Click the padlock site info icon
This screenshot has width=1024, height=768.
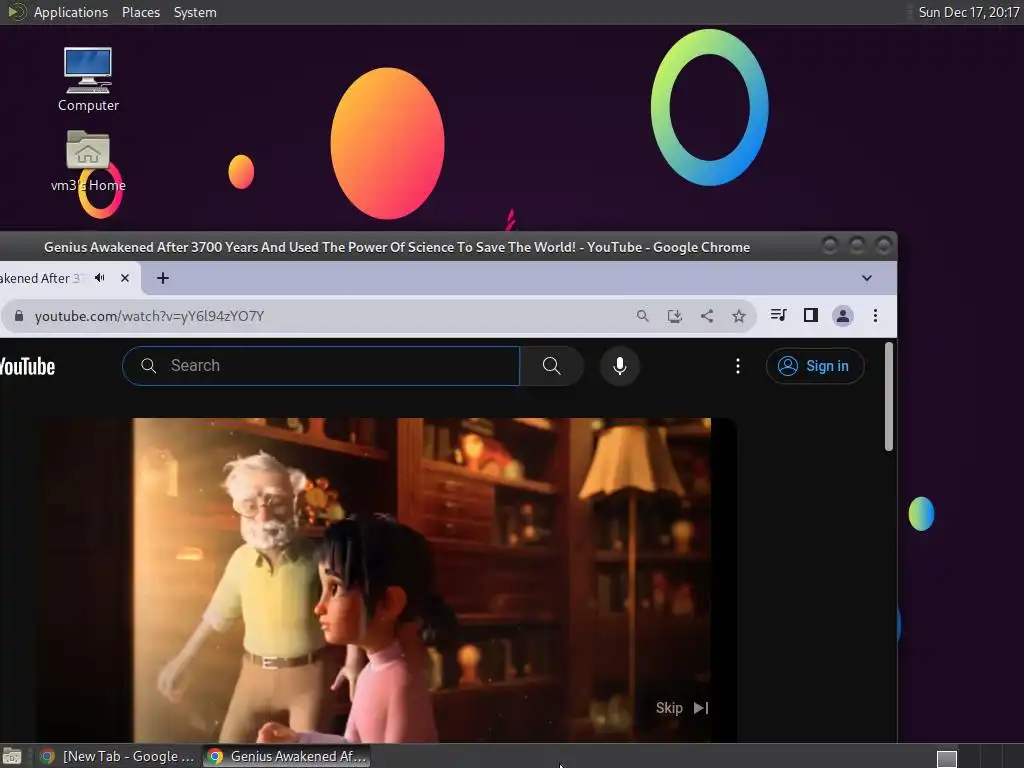pos(19,316)
